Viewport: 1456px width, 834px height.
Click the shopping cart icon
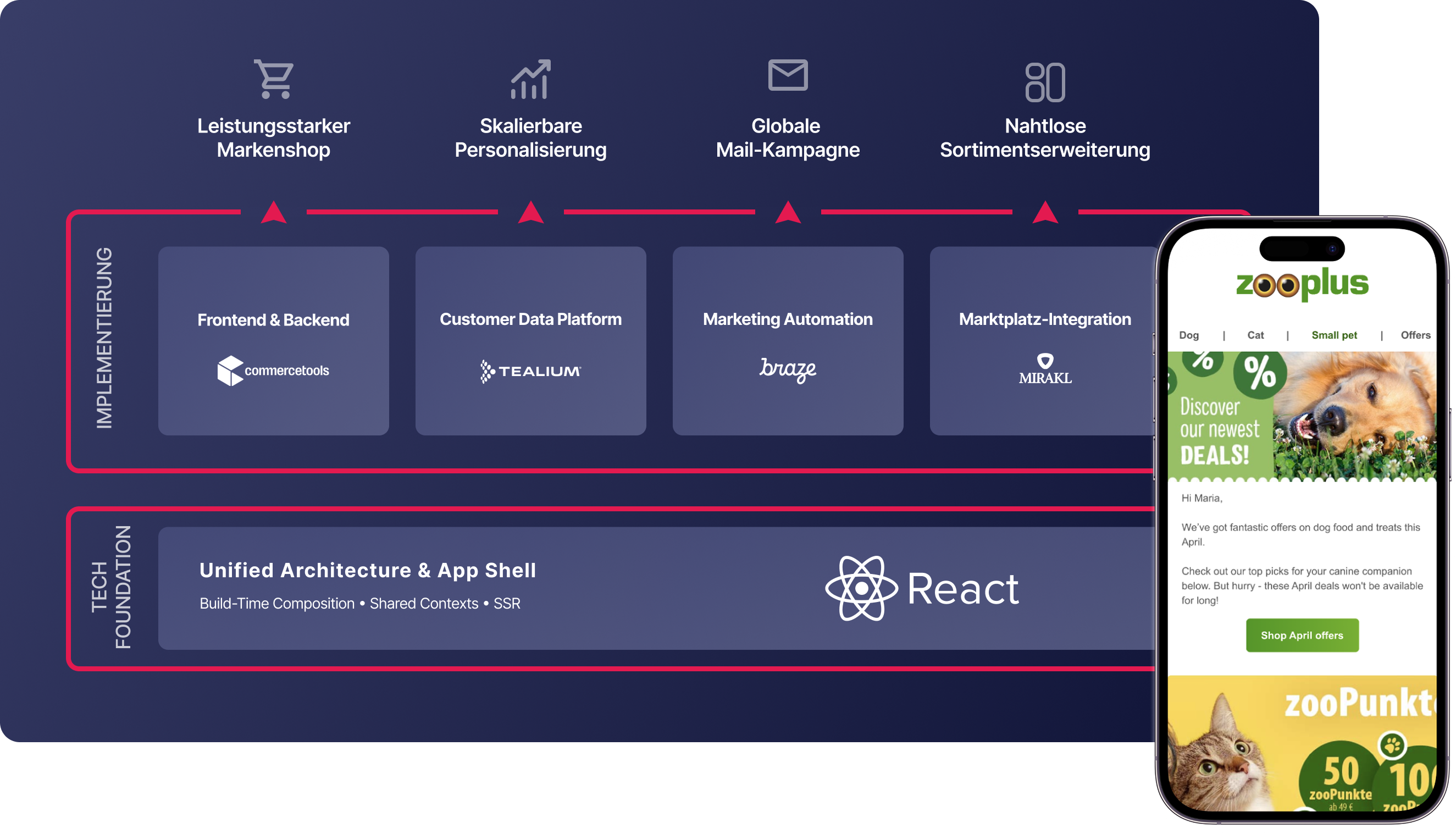[x=274, y=79]
